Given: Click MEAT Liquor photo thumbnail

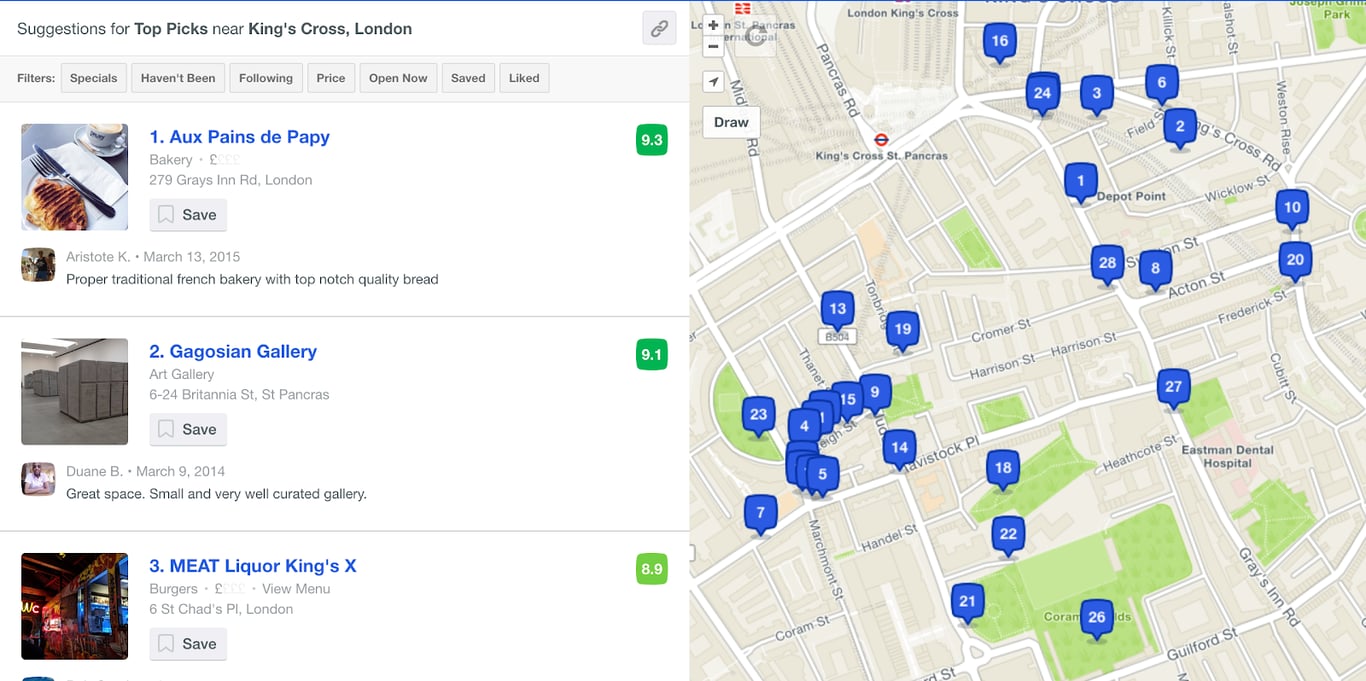Looking at the screenshot, I should (x=75, y=606).
